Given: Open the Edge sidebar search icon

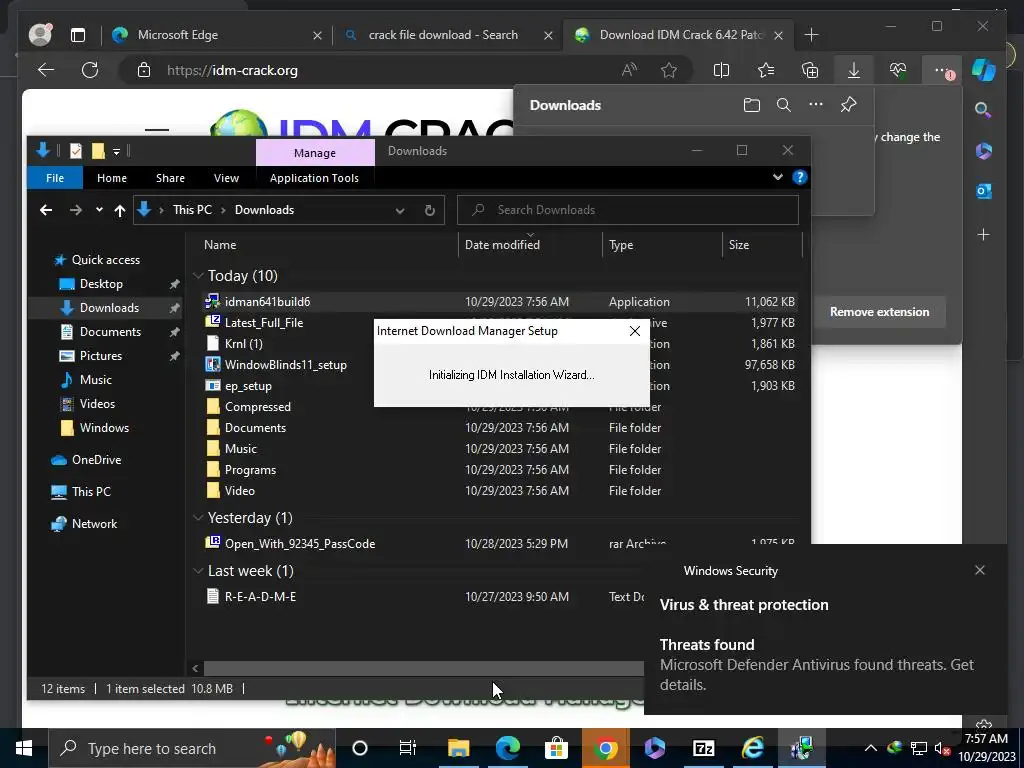Looking at the screenshot, I should 983,110.
